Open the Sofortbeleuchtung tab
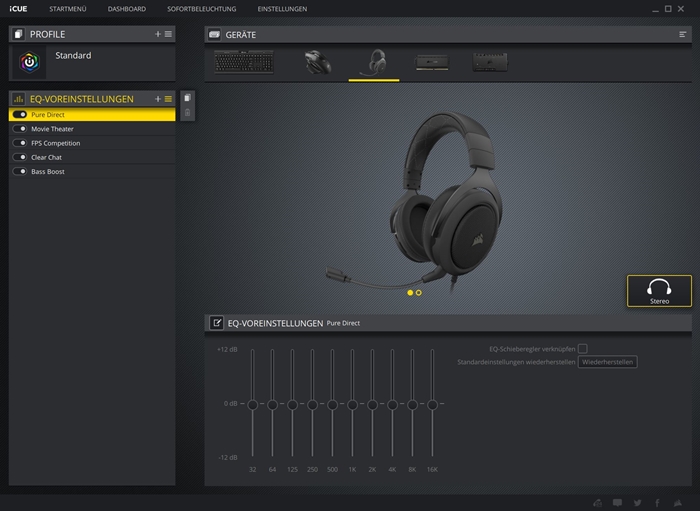The height and width of the screenshot is (511, 700). (202, 9)
